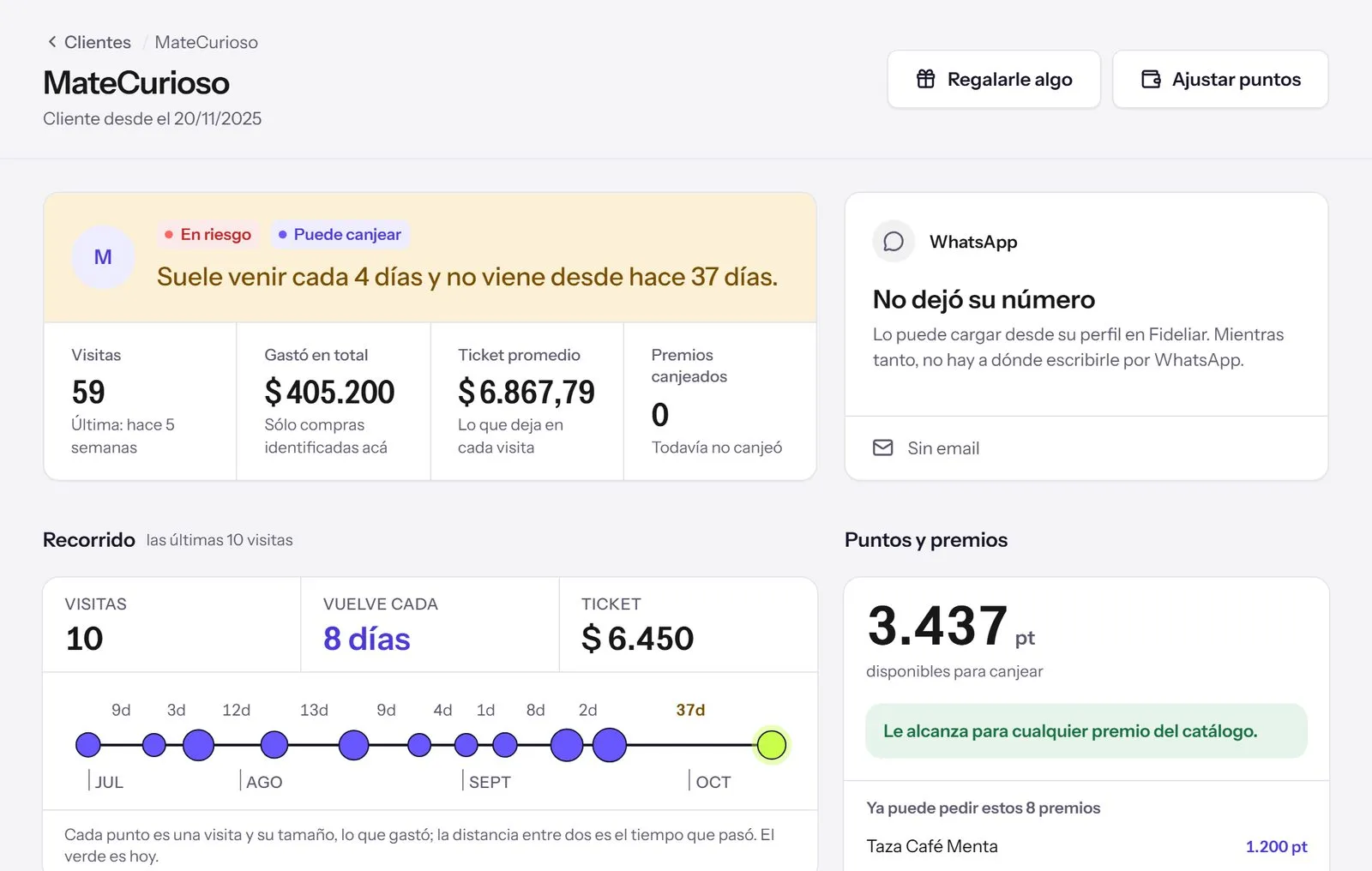The width and height of the screenshot is (1372, 871).
Task: Click the Puede canjear badge
Action: [340, 234]
